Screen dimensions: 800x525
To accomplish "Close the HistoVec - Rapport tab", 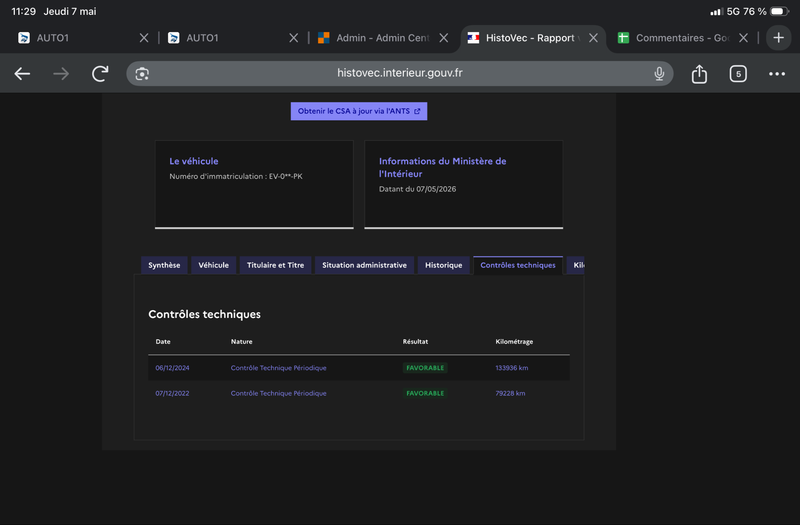I will [593, 38].
